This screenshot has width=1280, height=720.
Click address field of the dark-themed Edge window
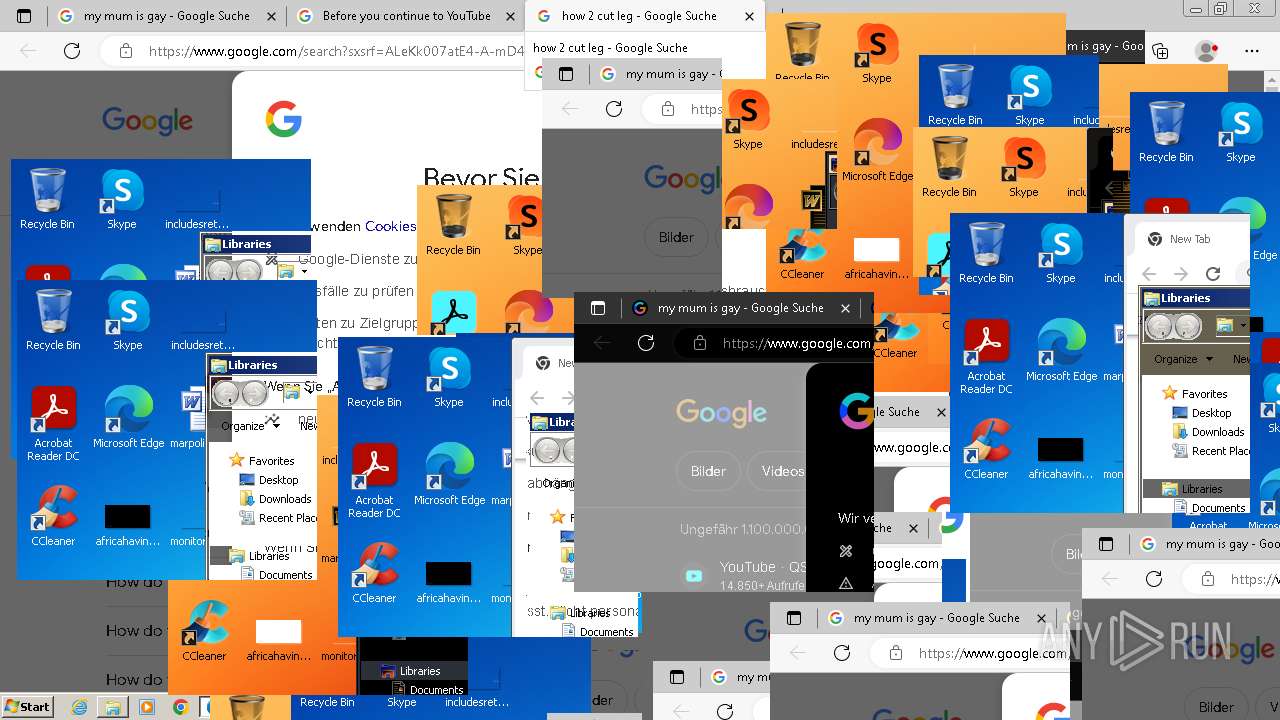773,343
